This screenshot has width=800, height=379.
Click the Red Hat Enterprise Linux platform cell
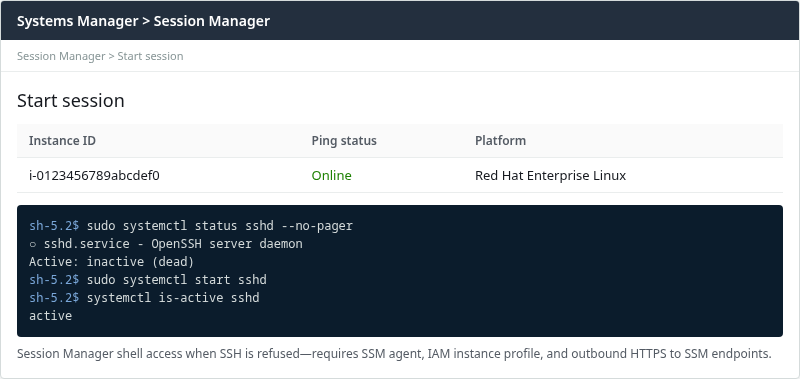coord(551,175)
